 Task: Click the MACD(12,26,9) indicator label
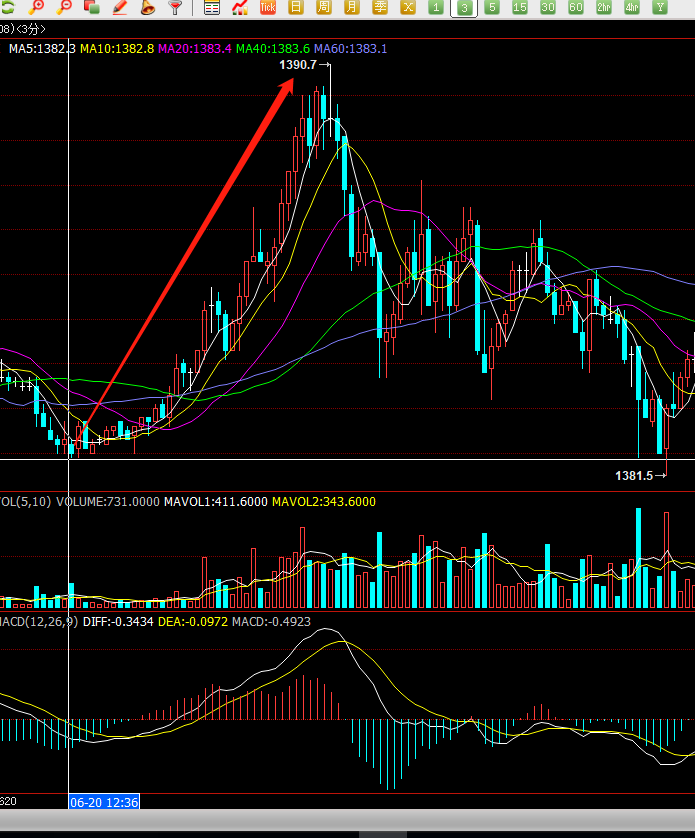coord(38,622)
